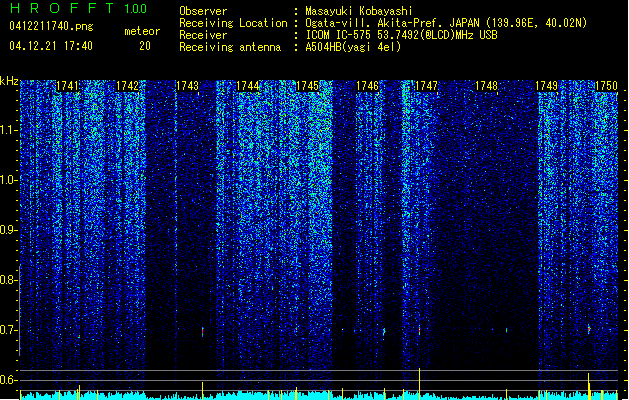The height and width of the screenshot is (400, 629).
Task: Click the cyan signal strength graph at bottom
Action: click(319, 396)
